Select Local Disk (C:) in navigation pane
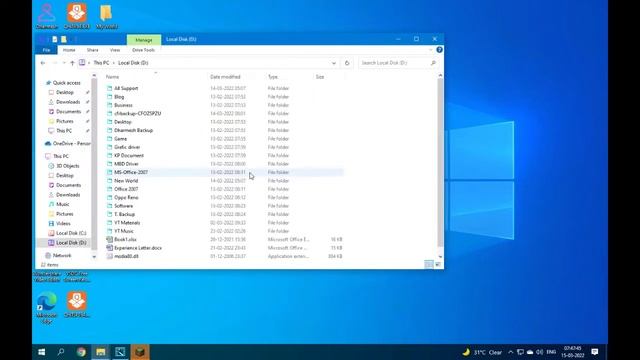Viewport: 640px width, 360px height. pyautogui.click(x=71, y=233)
